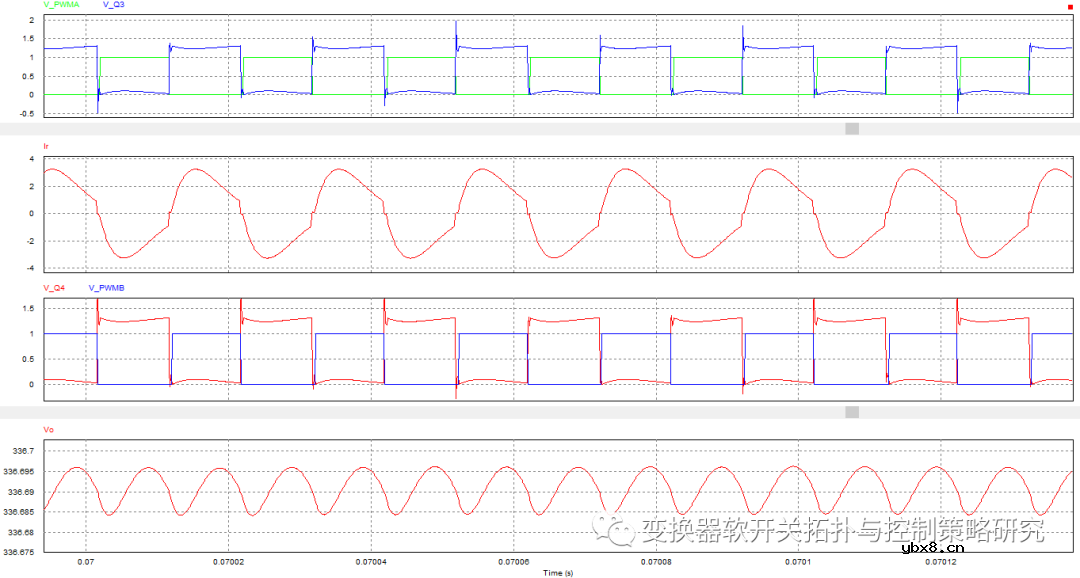Click the Chinese watermark text over Vo plot
This screenshot has width=1080, height=578.
[842, 530]
